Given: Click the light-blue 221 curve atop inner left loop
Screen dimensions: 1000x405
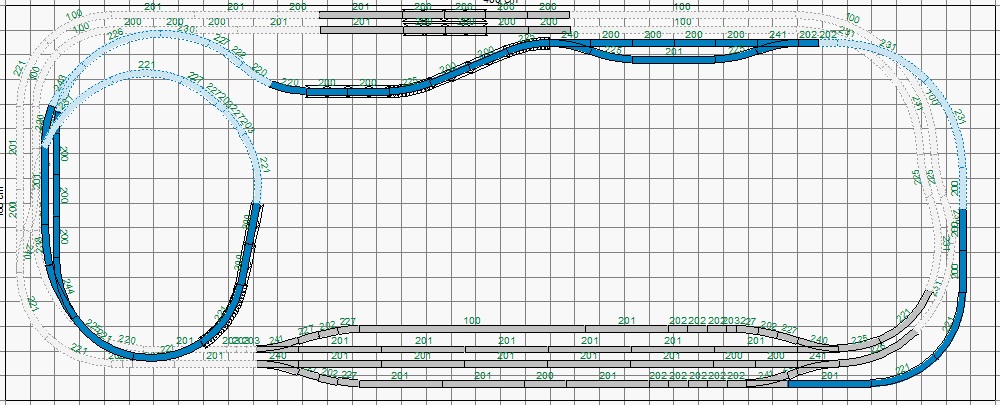Looking at the screenshot, I should (x=150, y=75).
